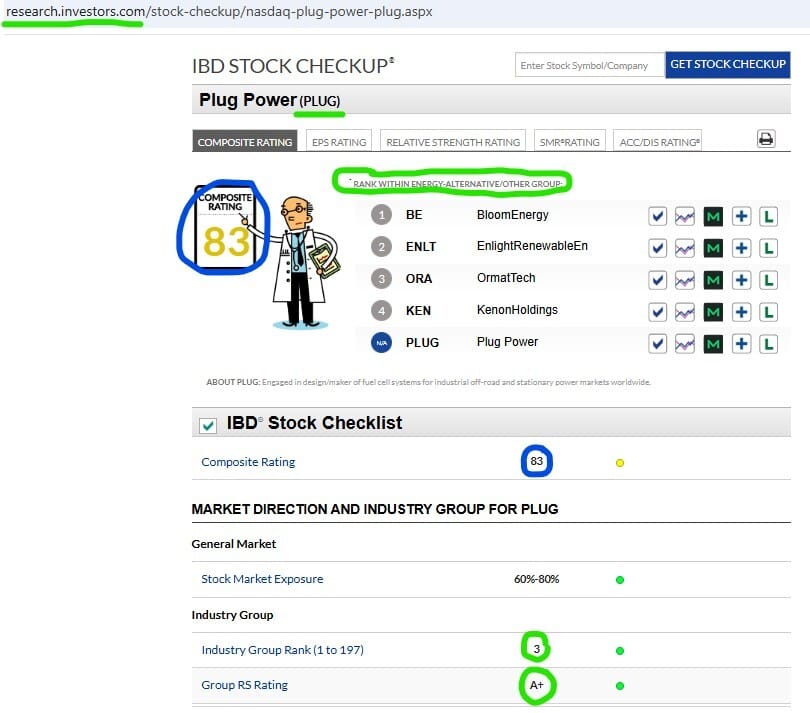Image resolution: width=810 pixels, height=713 pixels.
Task: Click the BE ticker symbol
Action: (414, 215)
